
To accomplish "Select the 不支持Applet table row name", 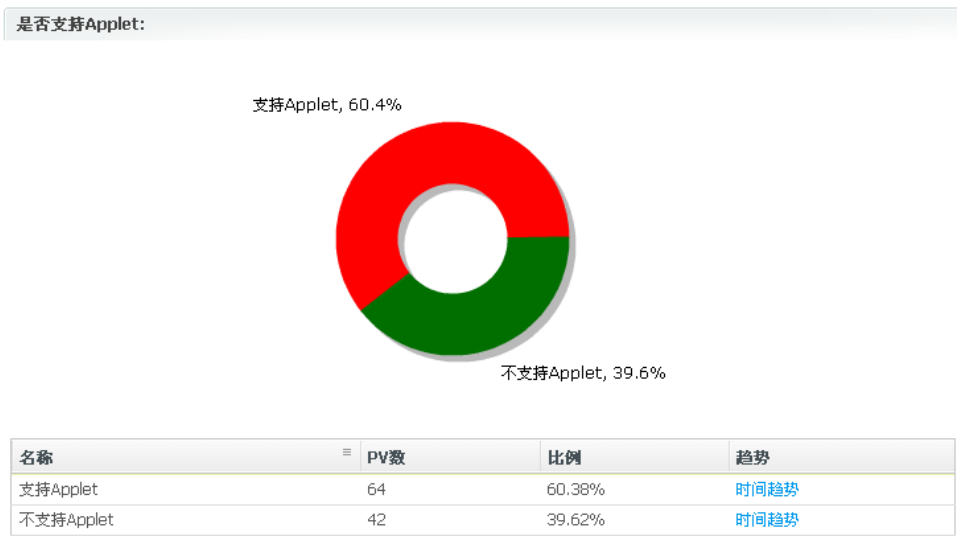I will [67, 520].
